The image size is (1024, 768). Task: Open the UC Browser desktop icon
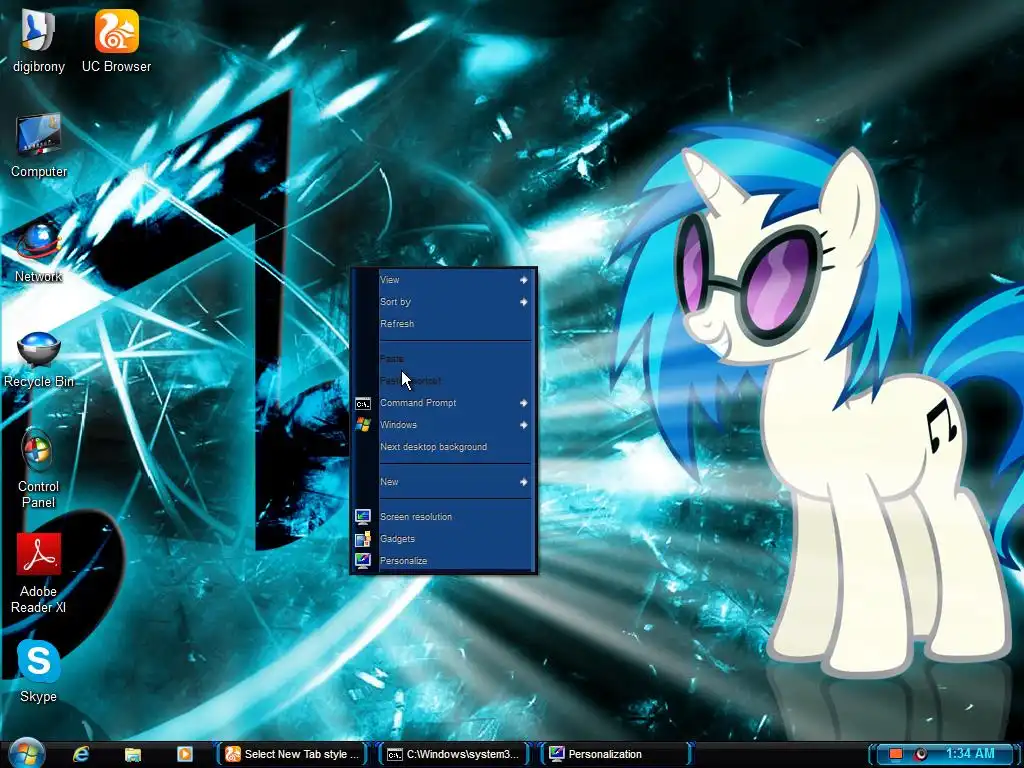[x=116, y=31]
